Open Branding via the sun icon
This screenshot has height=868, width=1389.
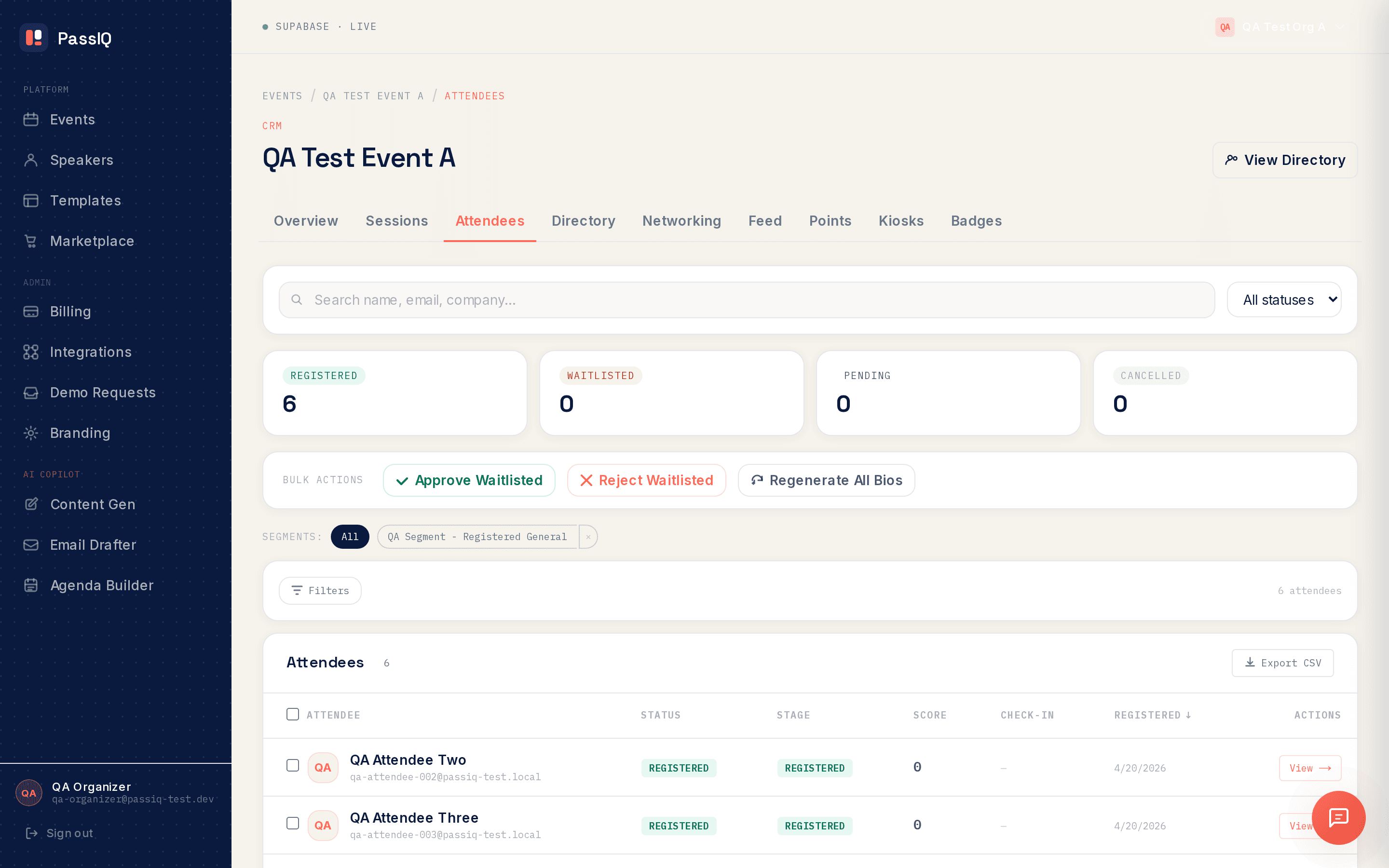(31, 433)
